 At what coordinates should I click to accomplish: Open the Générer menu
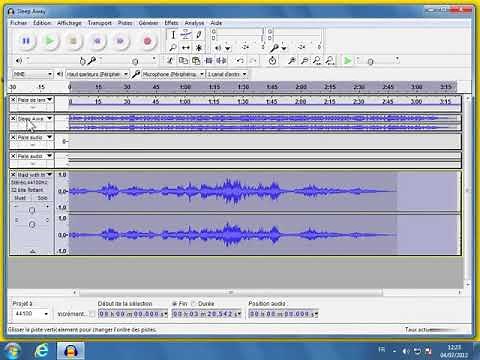(x=148, y=23)
